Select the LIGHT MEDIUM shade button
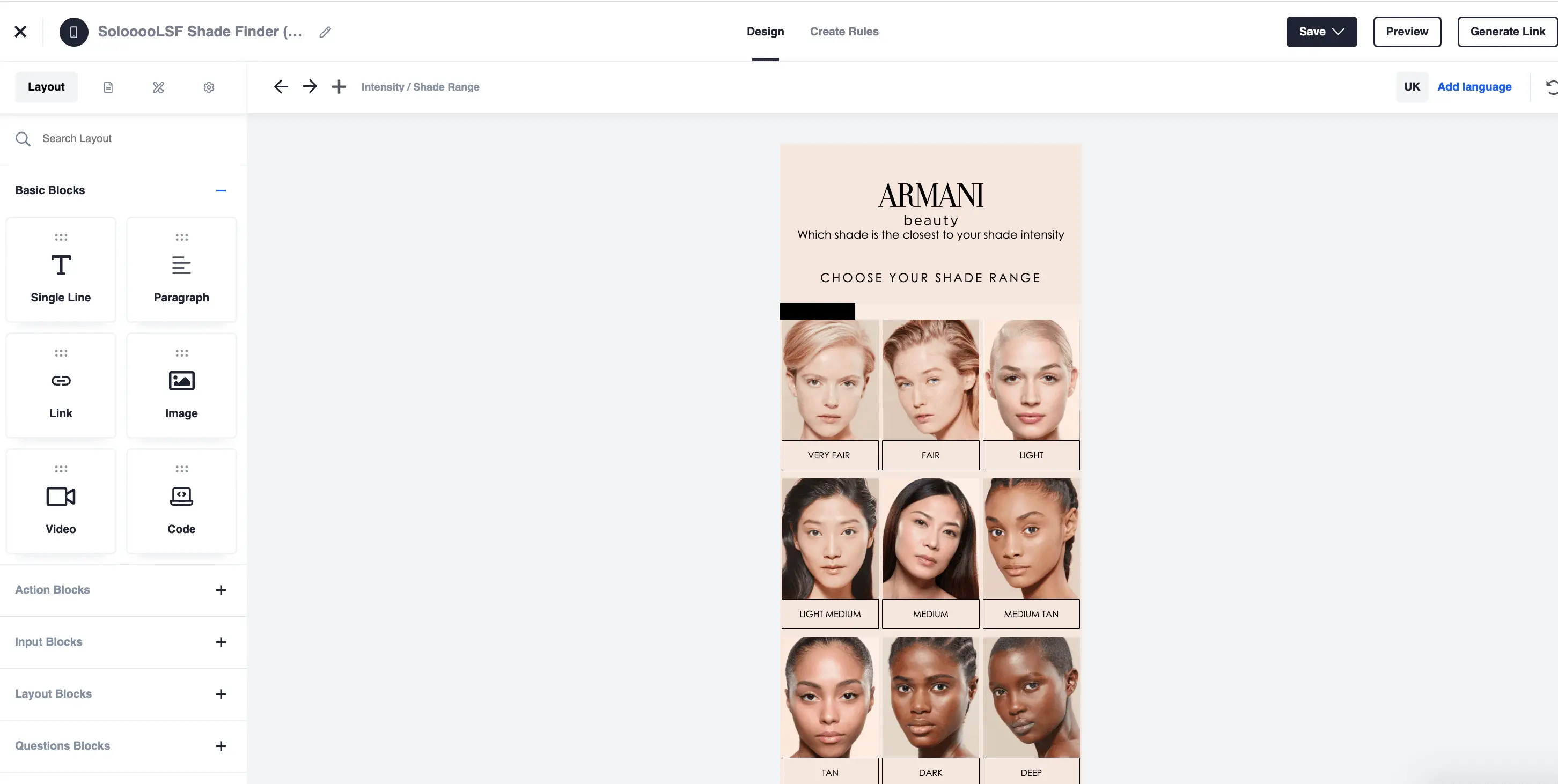The height and width of the screenshot is (784, 1558). [x=829, y=614]
